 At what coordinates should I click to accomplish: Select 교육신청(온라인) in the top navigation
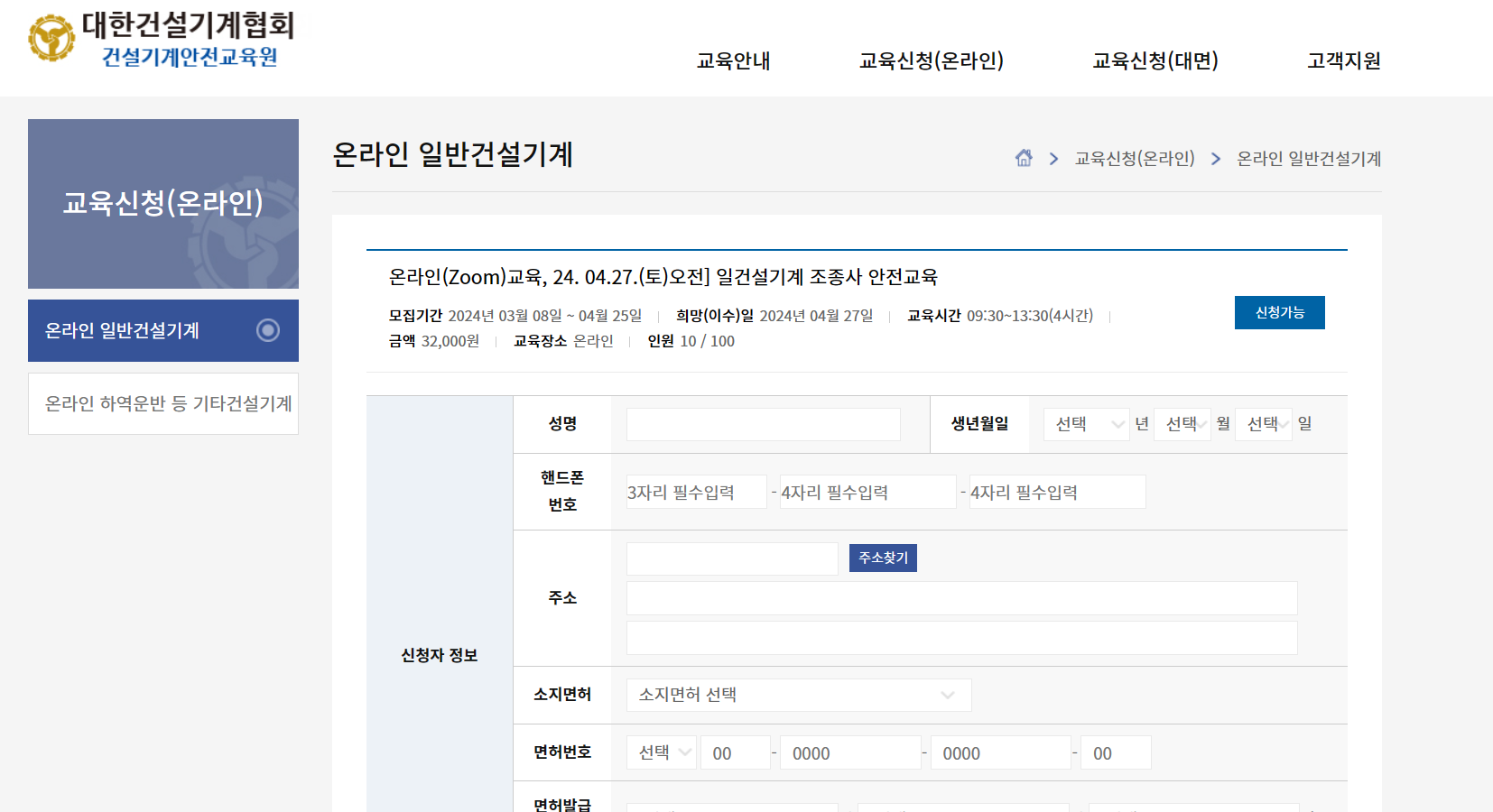932,60
